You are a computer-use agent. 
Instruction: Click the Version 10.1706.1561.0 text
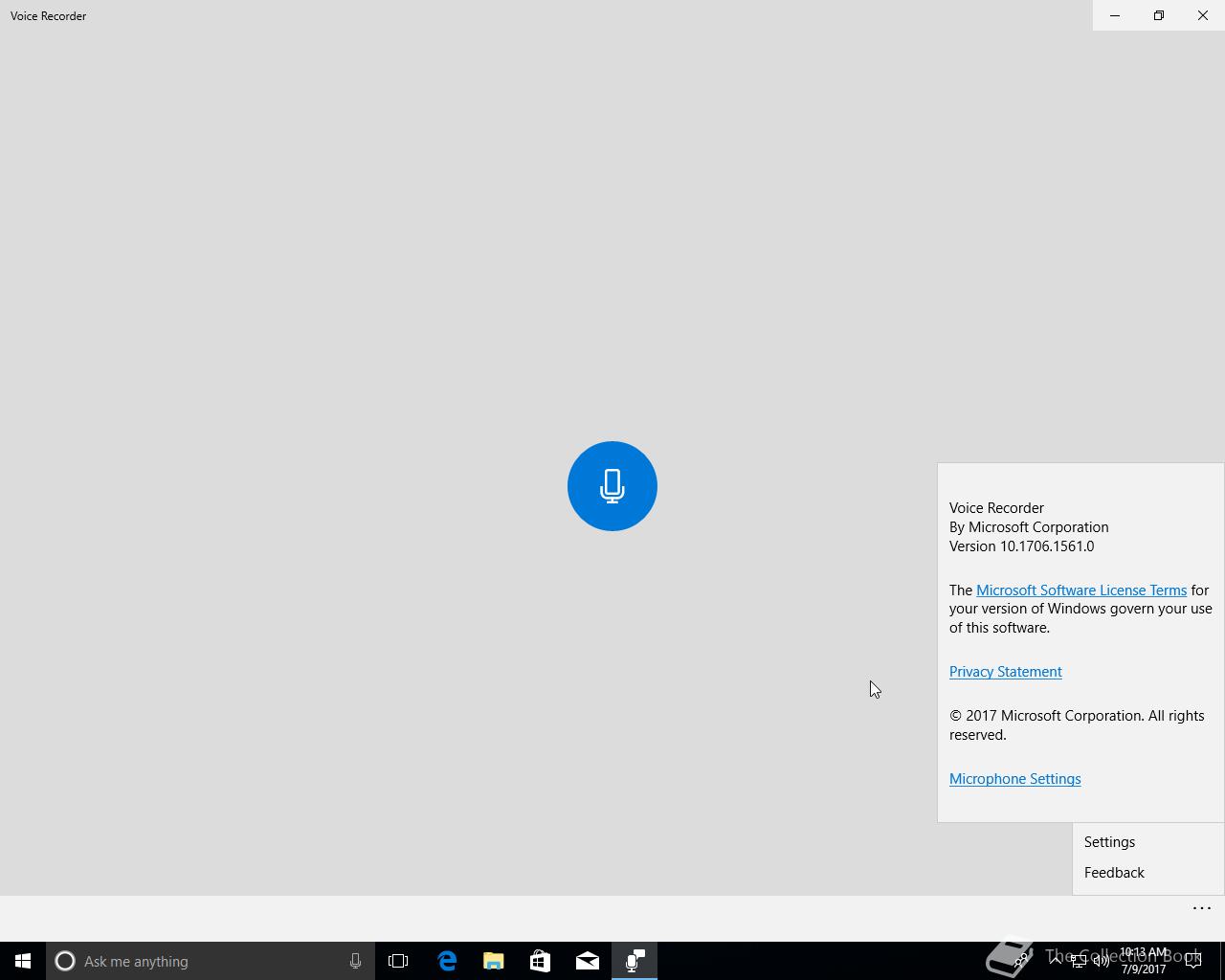[x=1021, y=546]
